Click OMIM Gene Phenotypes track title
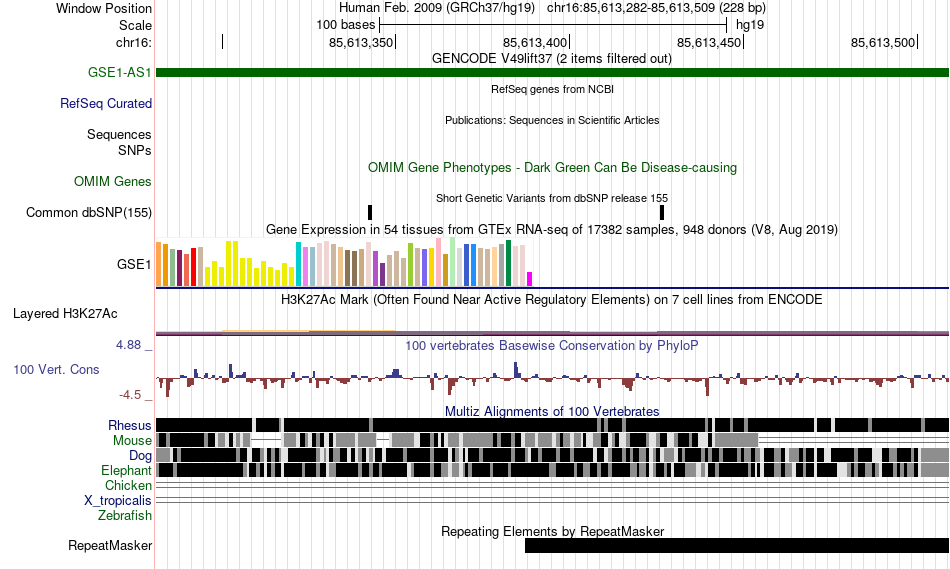Screen dimensions: 950x569 [552, 168]
